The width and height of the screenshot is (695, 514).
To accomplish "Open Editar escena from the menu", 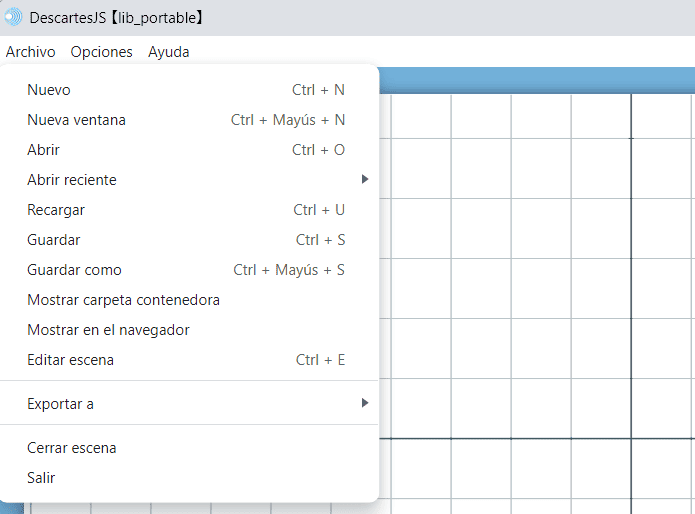I will [70, 360].
